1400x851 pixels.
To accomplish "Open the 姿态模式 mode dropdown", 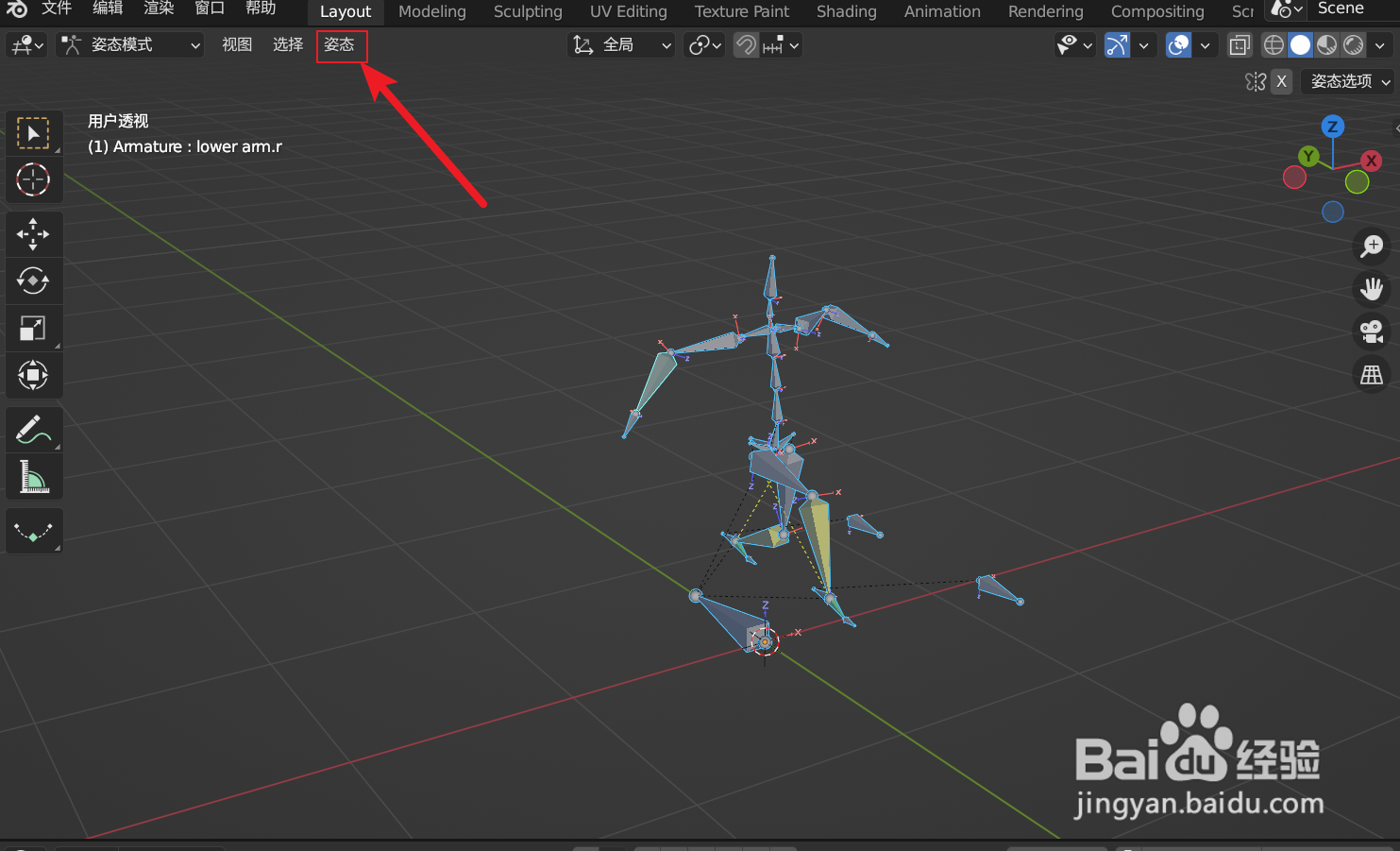I will [x=130, y=44].
